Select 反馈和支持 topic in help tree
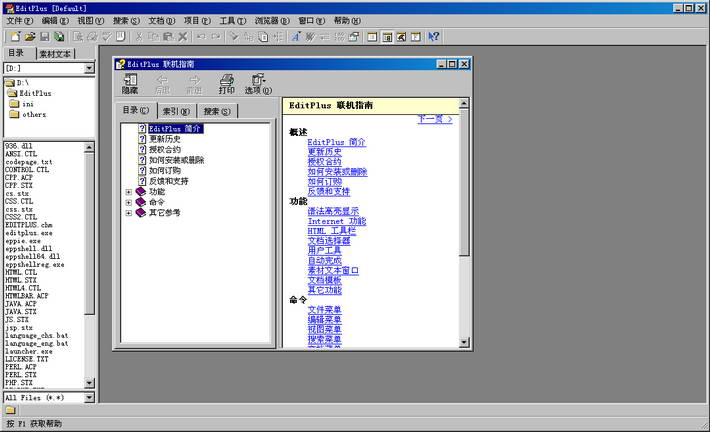Viewport: 710px width, 432px height. click(168, 181)
